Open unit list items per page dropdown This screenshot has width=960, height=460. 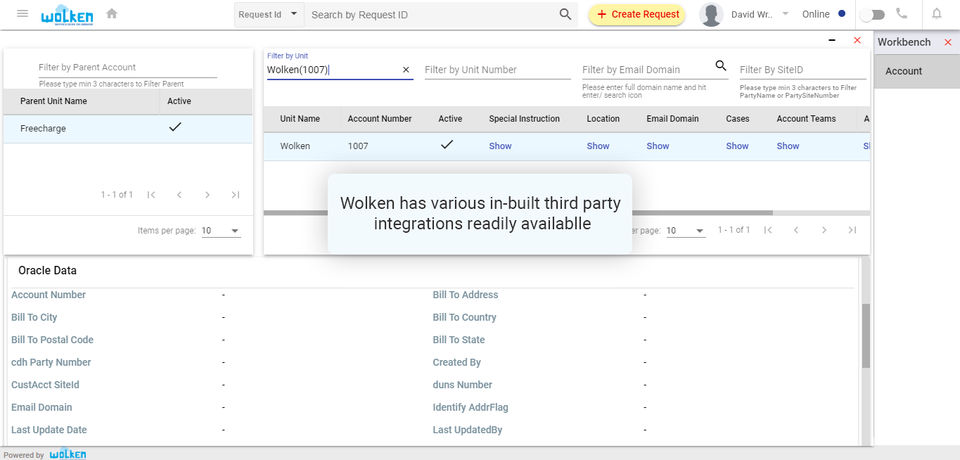click(x=685, y=230)
